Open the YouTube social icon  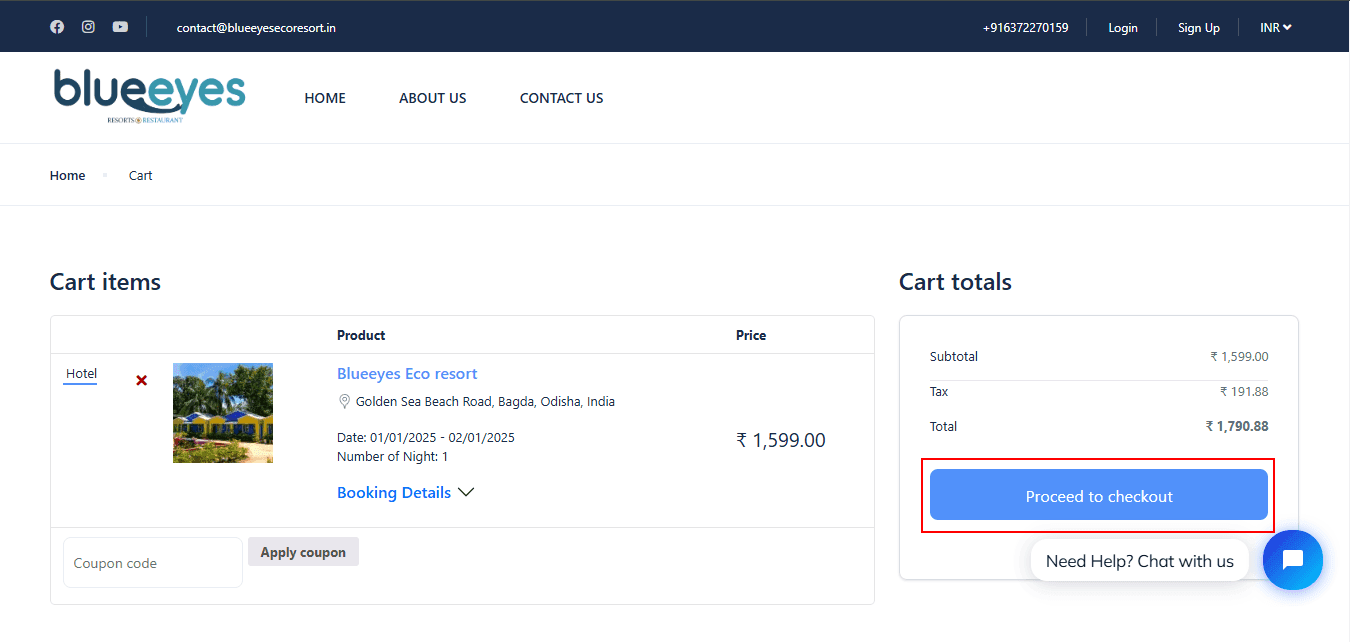tap(120, 27)
